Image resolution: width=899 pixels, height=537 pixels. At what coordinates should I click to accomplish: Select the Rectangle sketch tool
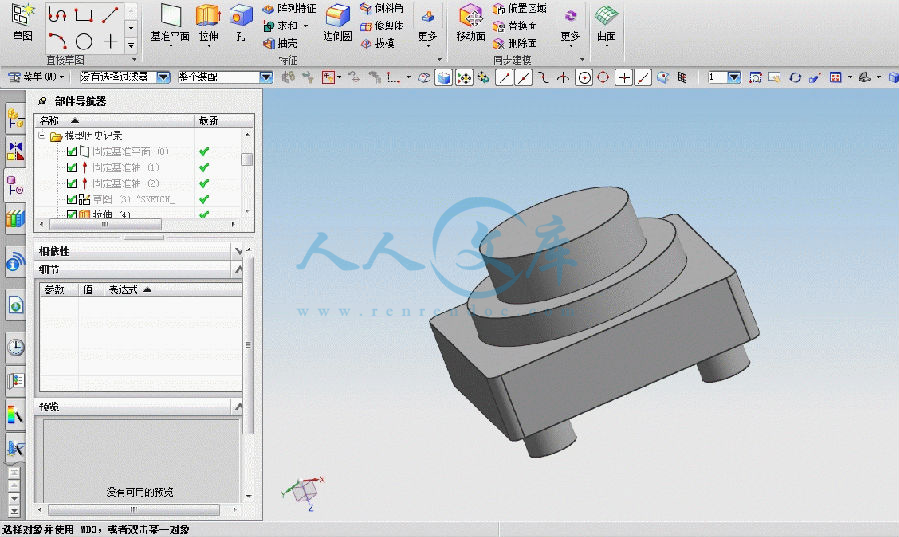click(x=84, y=14)
